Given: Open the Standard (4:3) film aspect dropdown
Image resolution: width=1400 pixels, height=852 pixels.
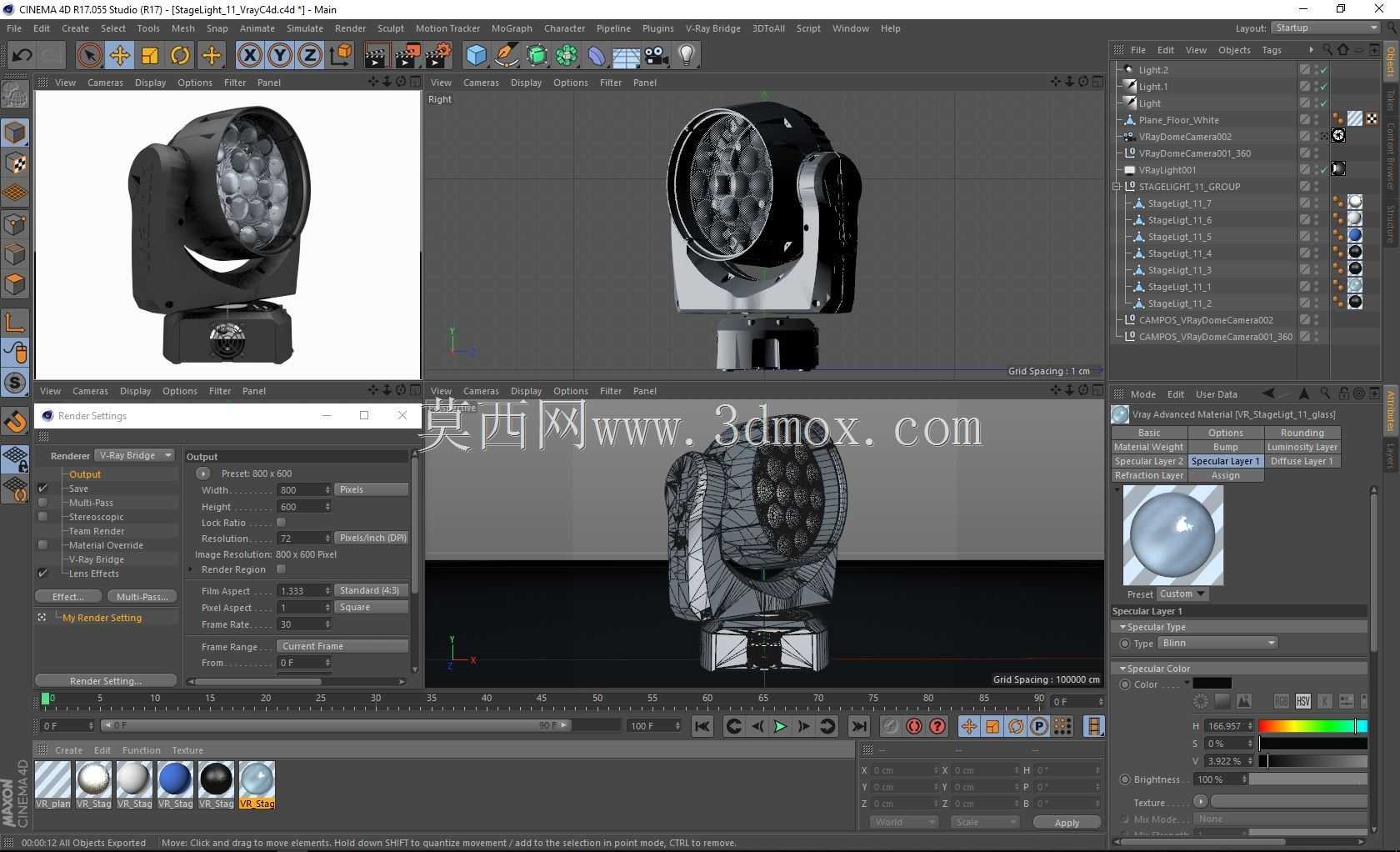Looking at the screenshot, I should [x=372, y=590].
